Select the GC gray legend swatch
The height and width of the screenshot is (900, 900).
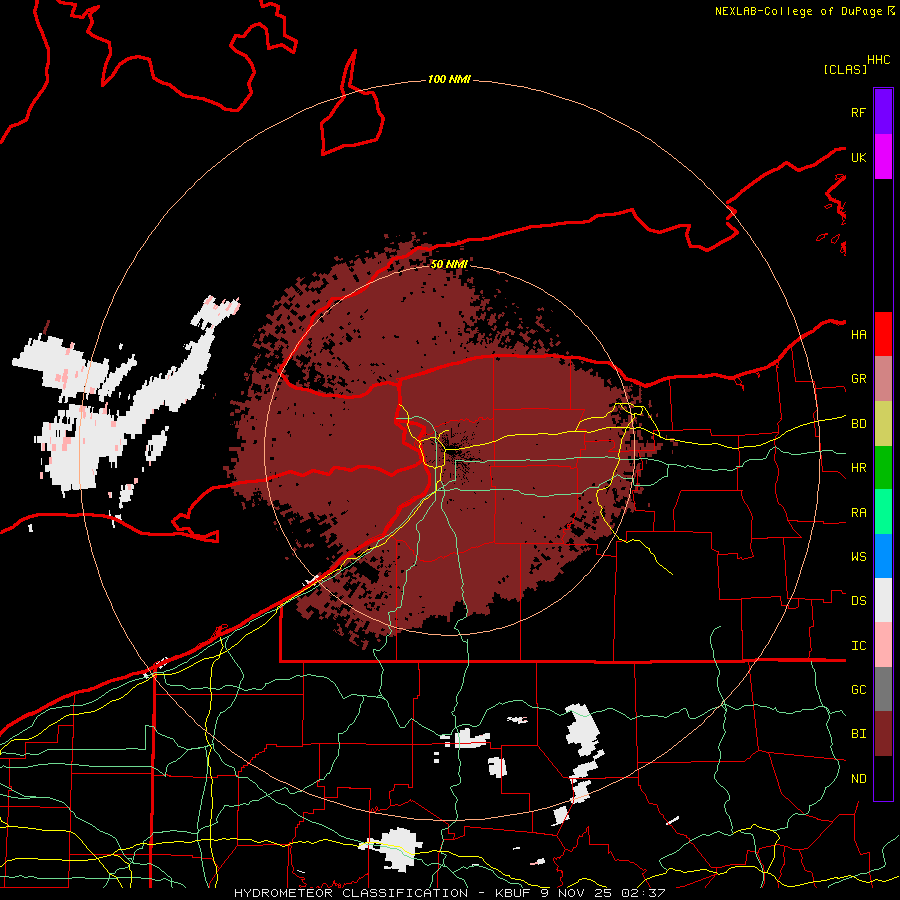pyautogui.click(x=883, y=689)
